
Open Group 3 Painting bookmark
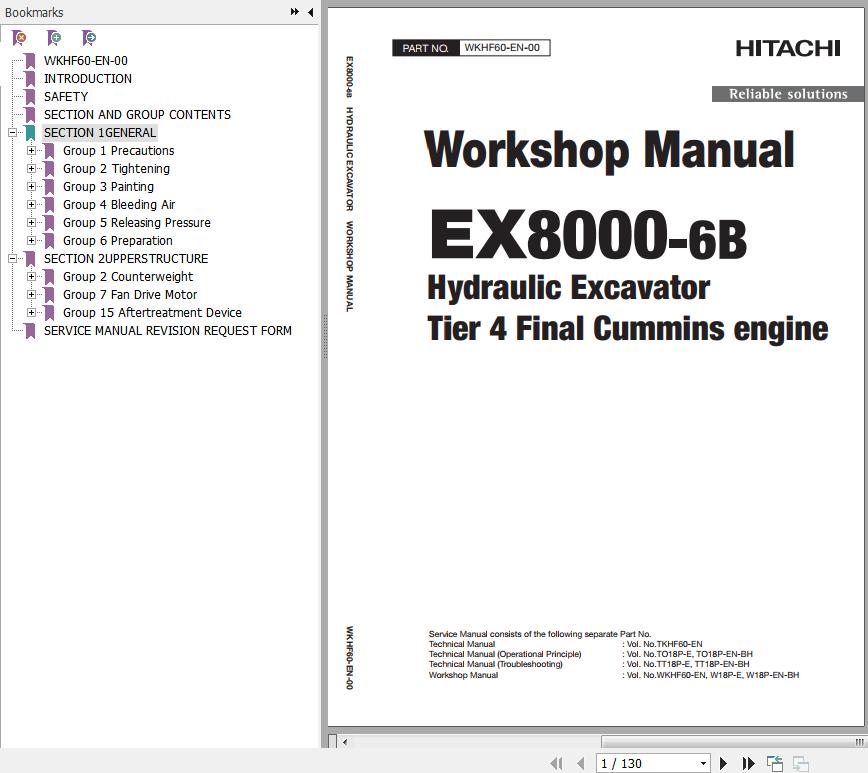(x=108, y=187)
